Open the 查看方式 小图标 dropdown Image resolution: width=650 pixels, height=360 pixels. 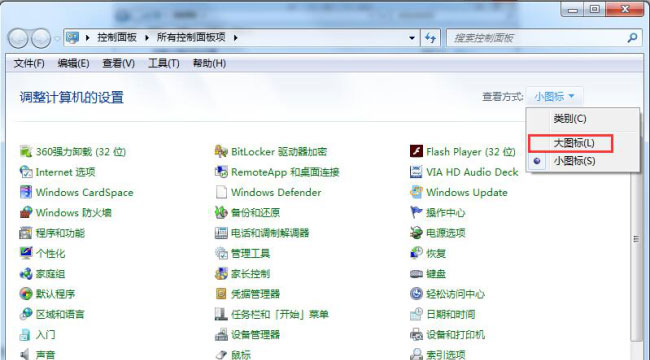tap(554, 97)
